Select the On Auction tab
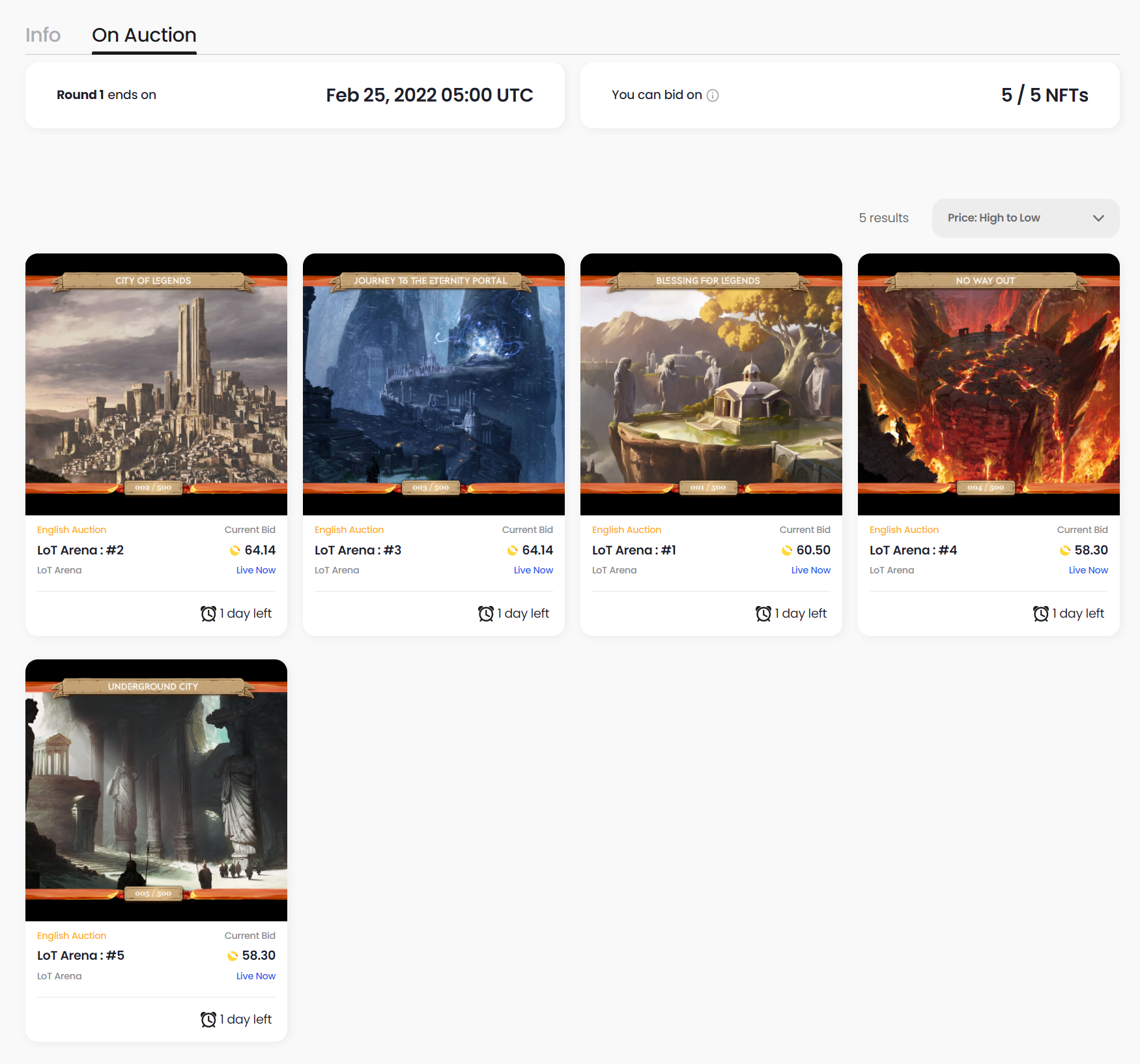 tap(144, 35)
